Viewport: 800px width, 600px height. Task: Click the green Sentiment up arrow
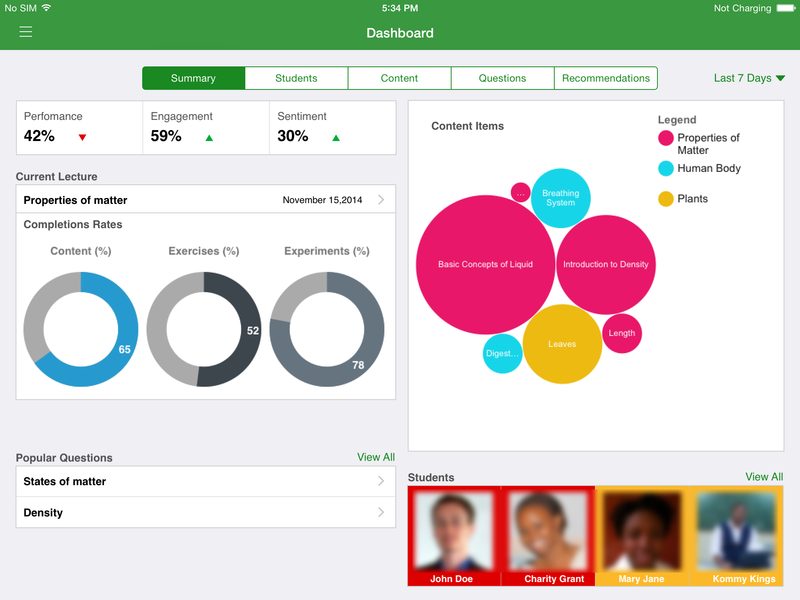tap(336, 138)
